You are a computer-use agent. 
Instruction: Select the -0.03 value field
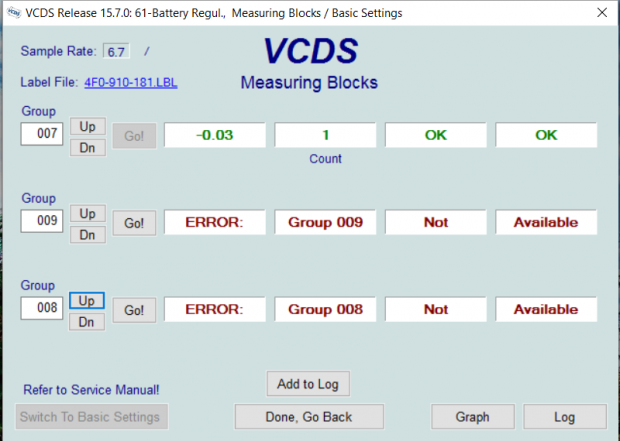tap(215, 135)
